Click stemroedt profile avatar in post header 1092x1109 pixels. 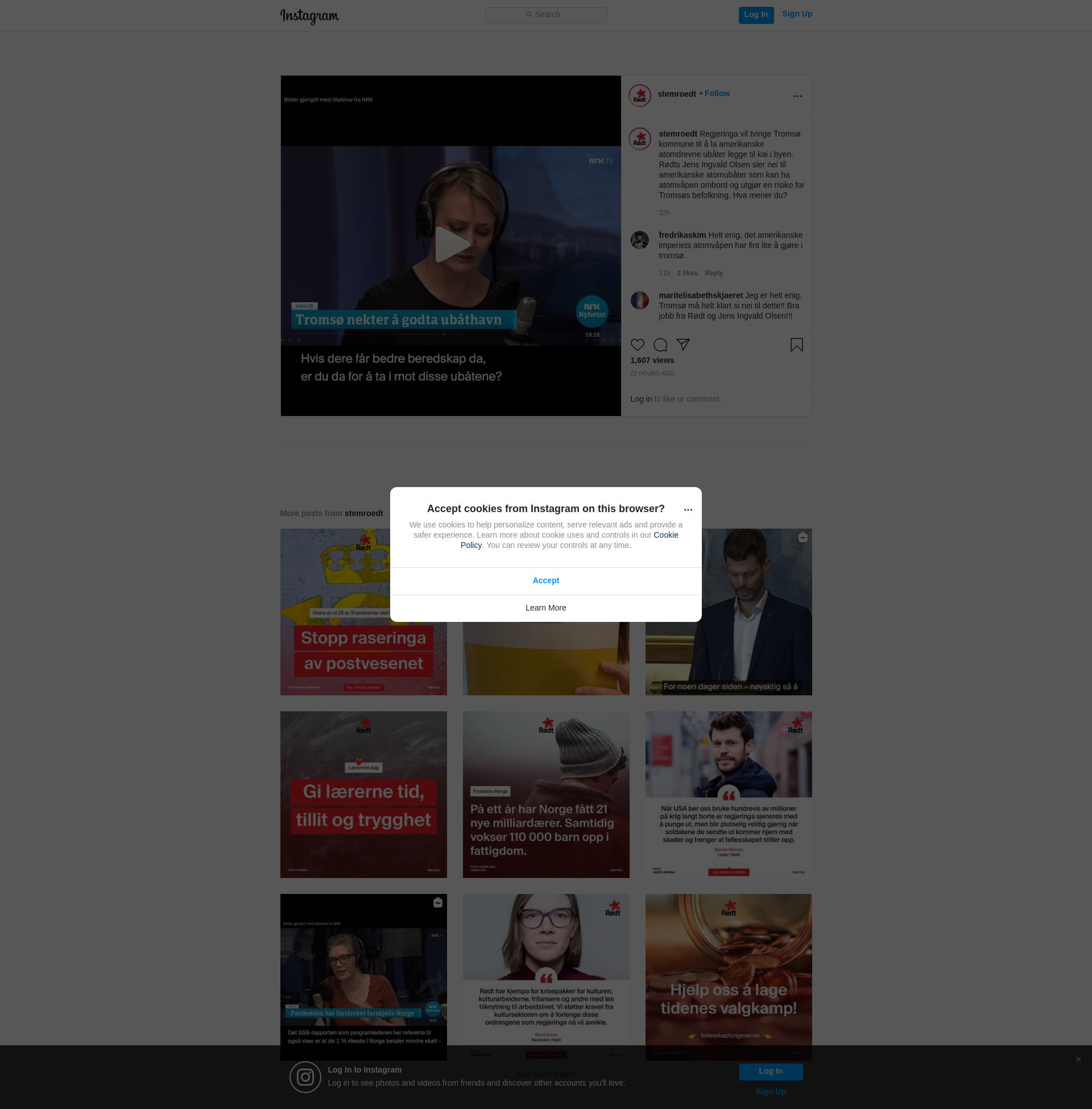pyautogui.click(x=639, y=96)
